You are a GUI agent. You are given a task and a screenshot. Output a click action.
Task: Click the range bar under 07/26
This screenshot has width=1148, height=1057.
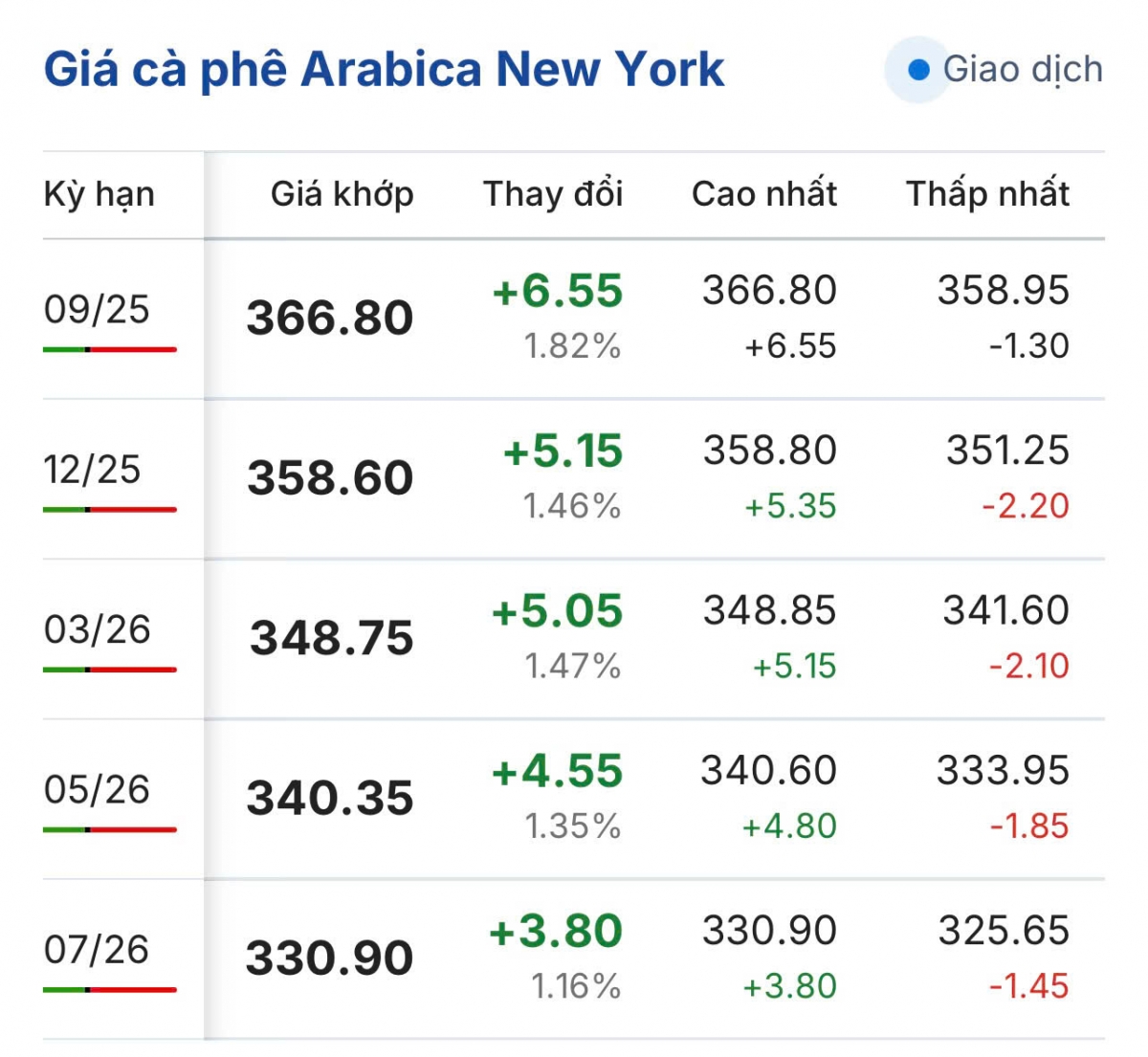tap(110, 989)
